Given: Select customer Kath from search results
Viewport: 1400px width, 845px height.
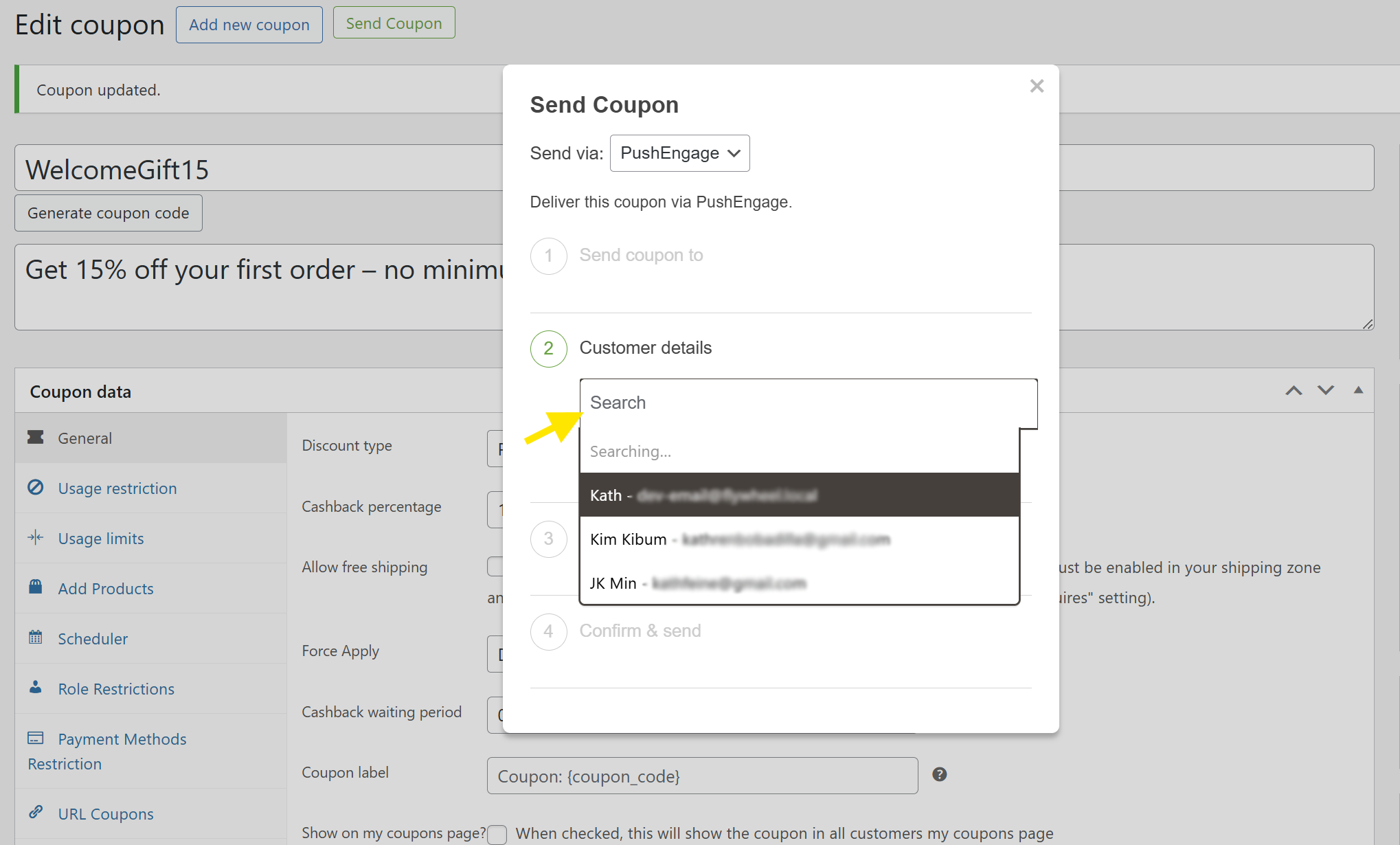Looking at the screenshot, I should pyautogui.click(x=799, y=495).
